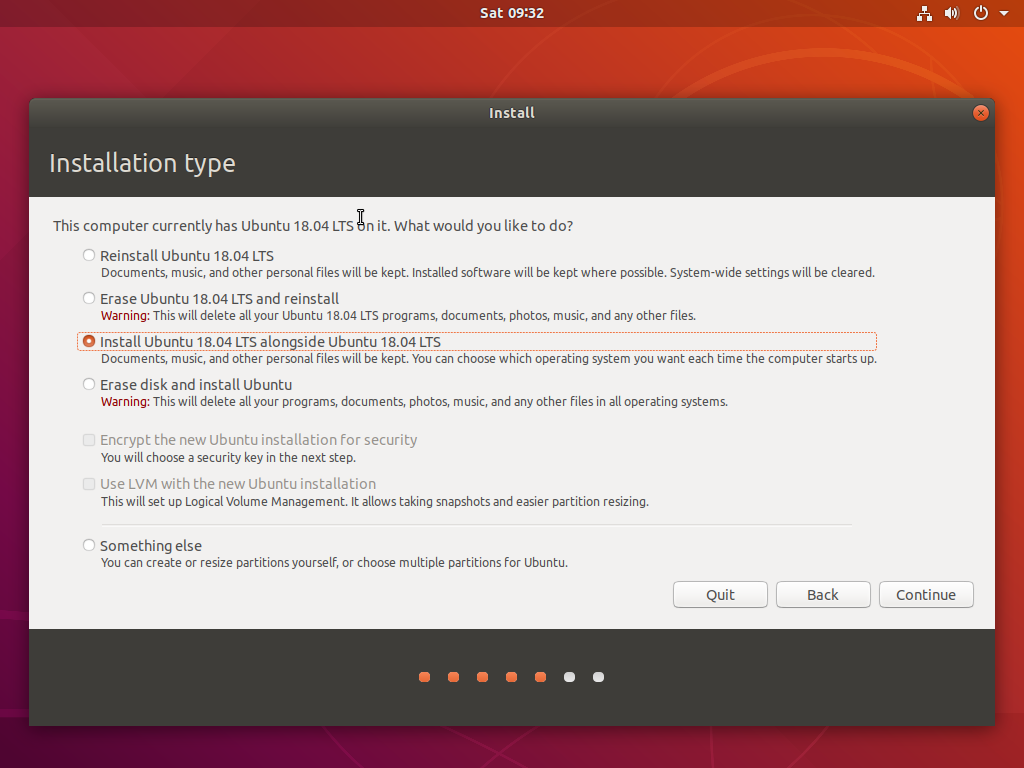
Task: Open the network connection icon in top bar
Action: (x=924, y=13)
